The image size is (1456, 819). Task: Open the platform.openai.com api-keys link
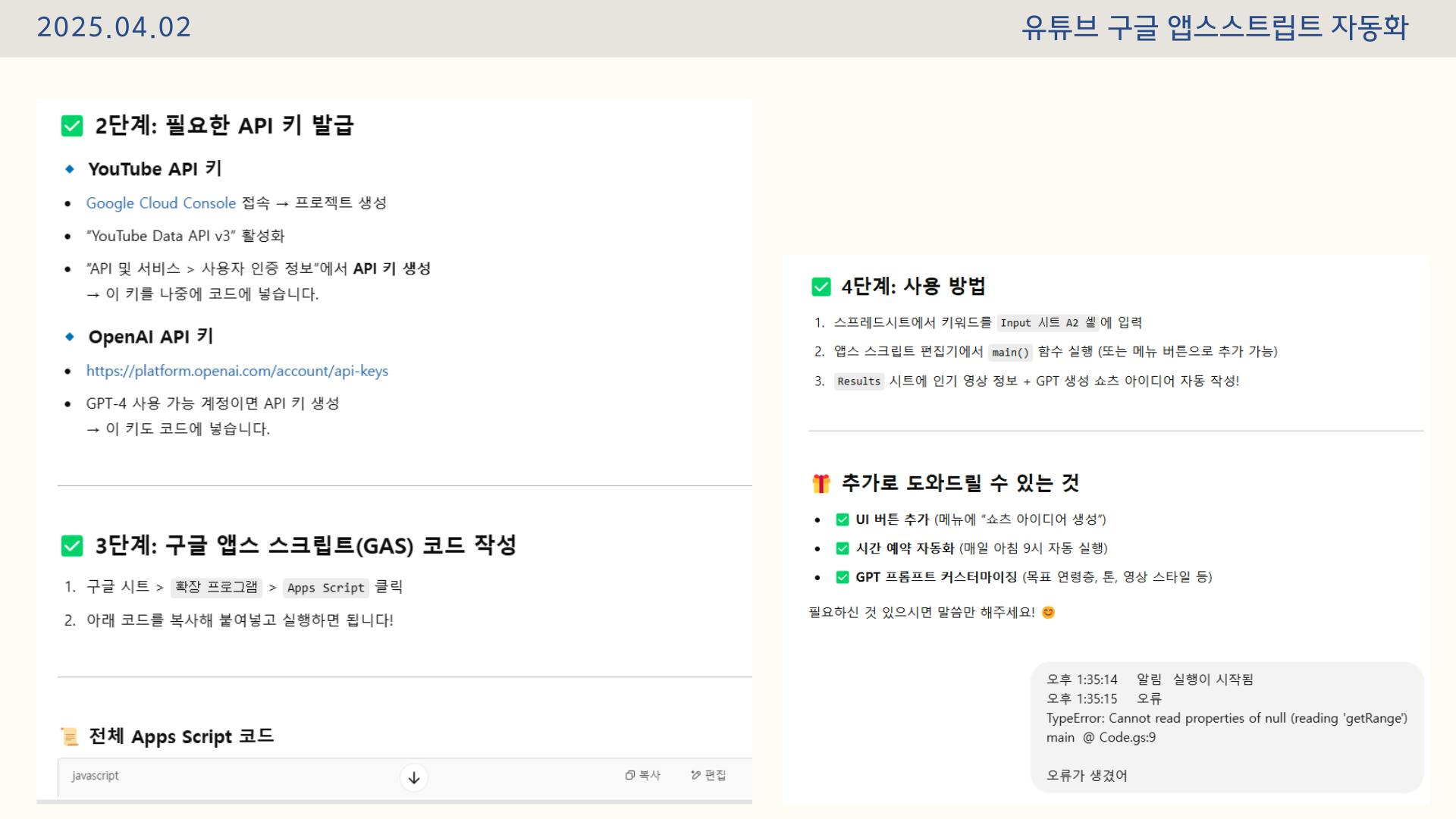[237, 371]
